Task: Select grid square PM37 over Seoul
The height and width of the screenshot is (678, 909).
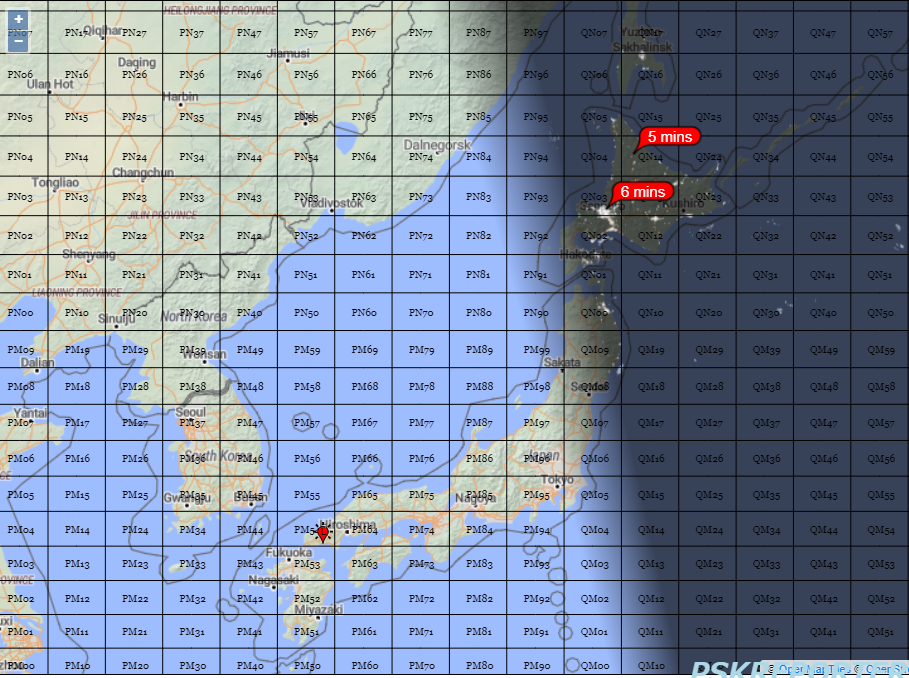Action: (191, 422)
